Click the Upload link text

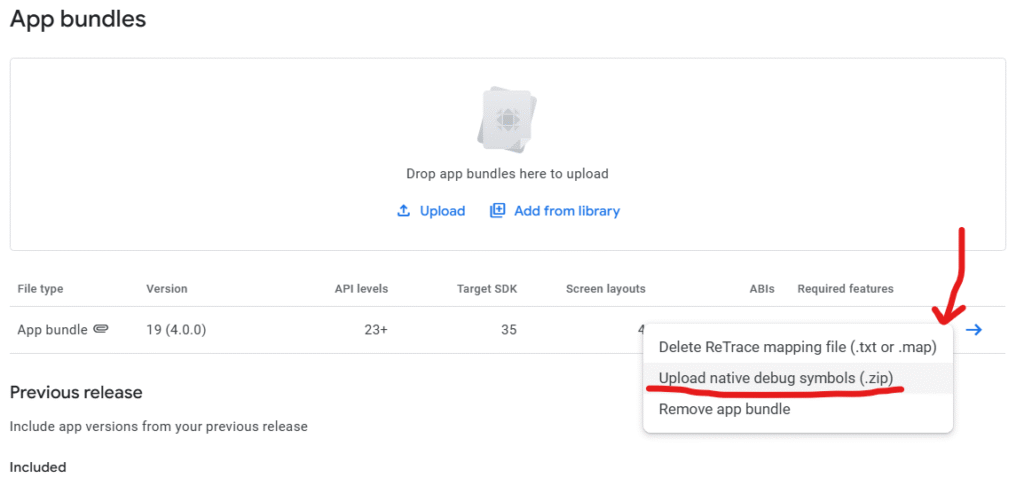point(442,211)
